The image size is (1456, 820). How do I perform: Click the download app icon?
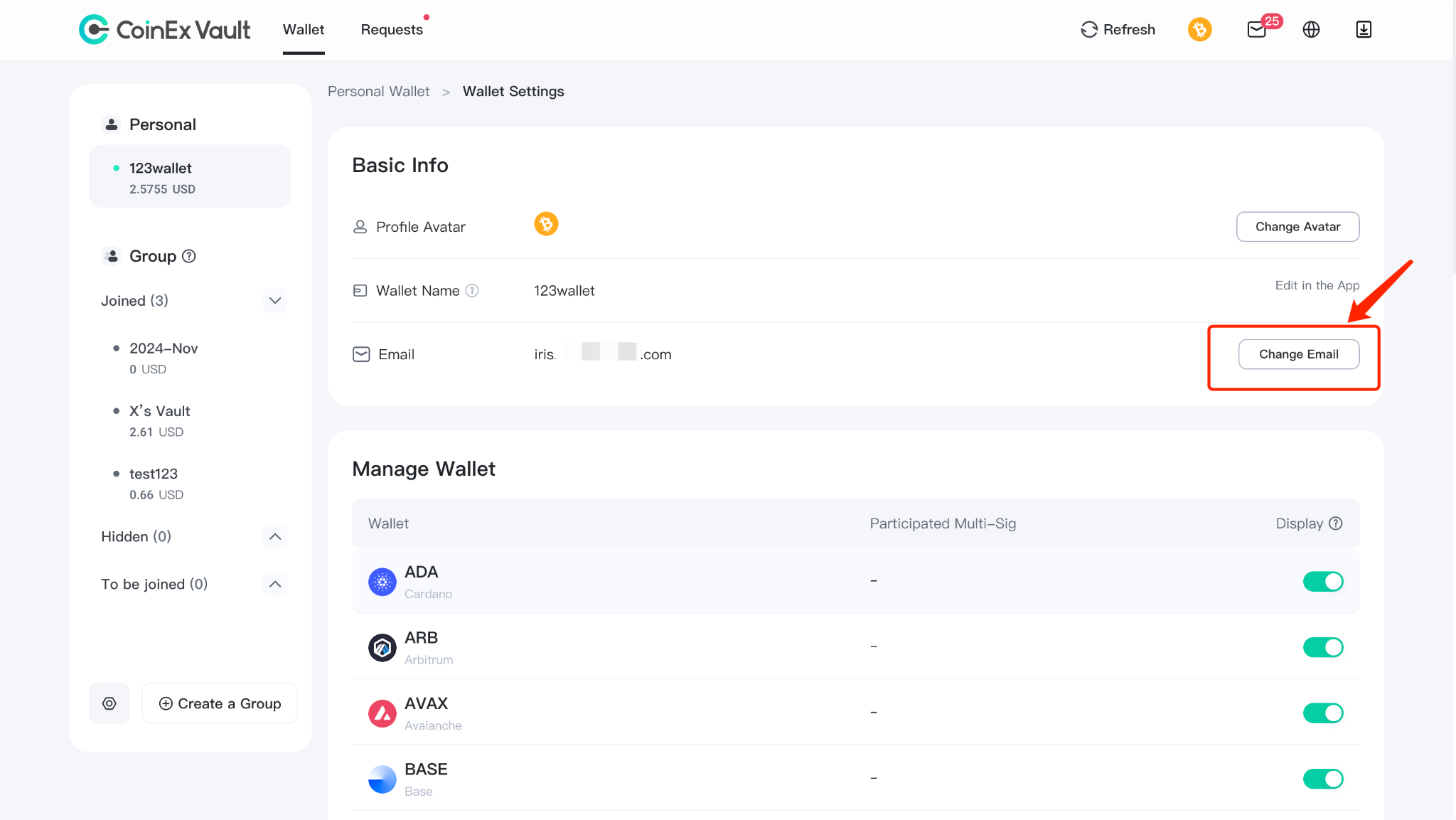click(x=1364, y=29)
